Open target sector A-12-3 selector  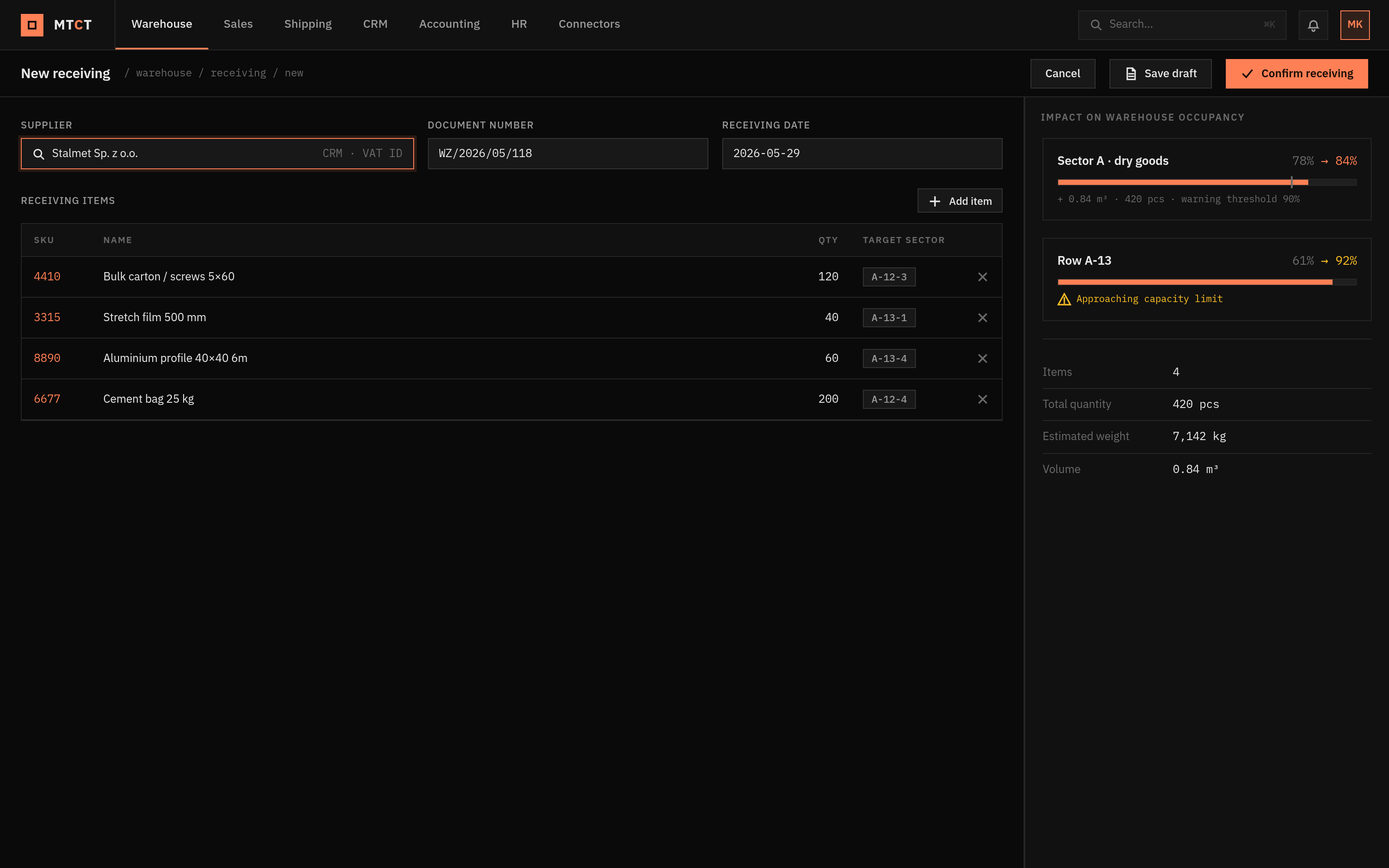[889, 277]
